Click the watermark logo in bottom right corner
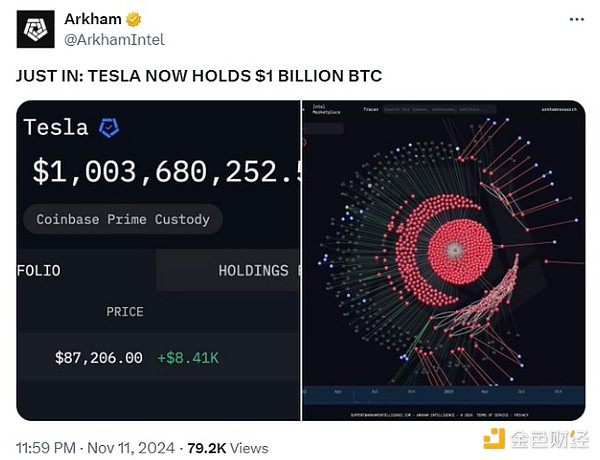This screenshot has width=600, height=460. 536,439
